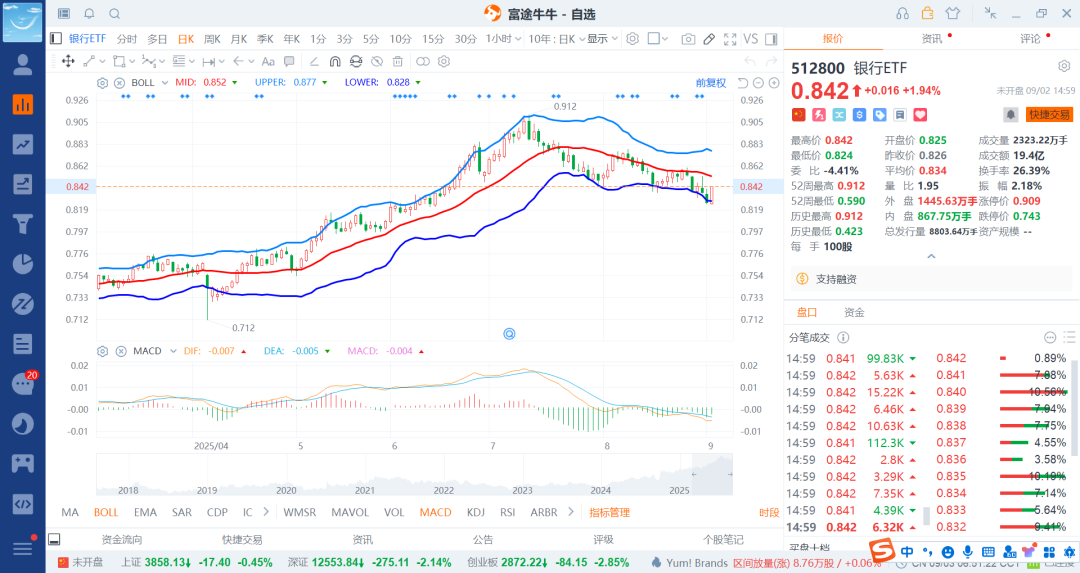Toggle the KDJ indicator in bottom list

pyautogui.click(x=475, y=512)
